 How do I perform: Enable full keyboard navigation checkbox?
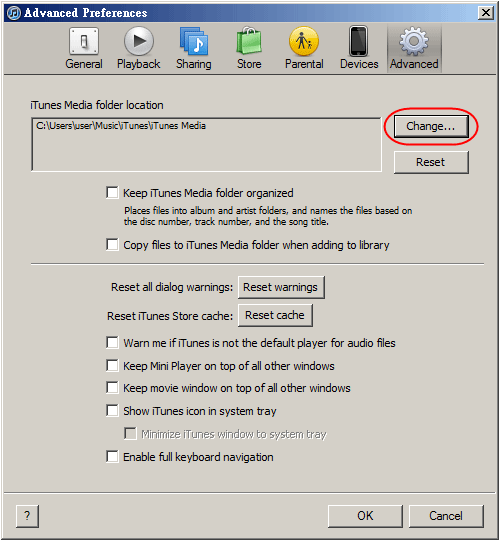(112, 456)
